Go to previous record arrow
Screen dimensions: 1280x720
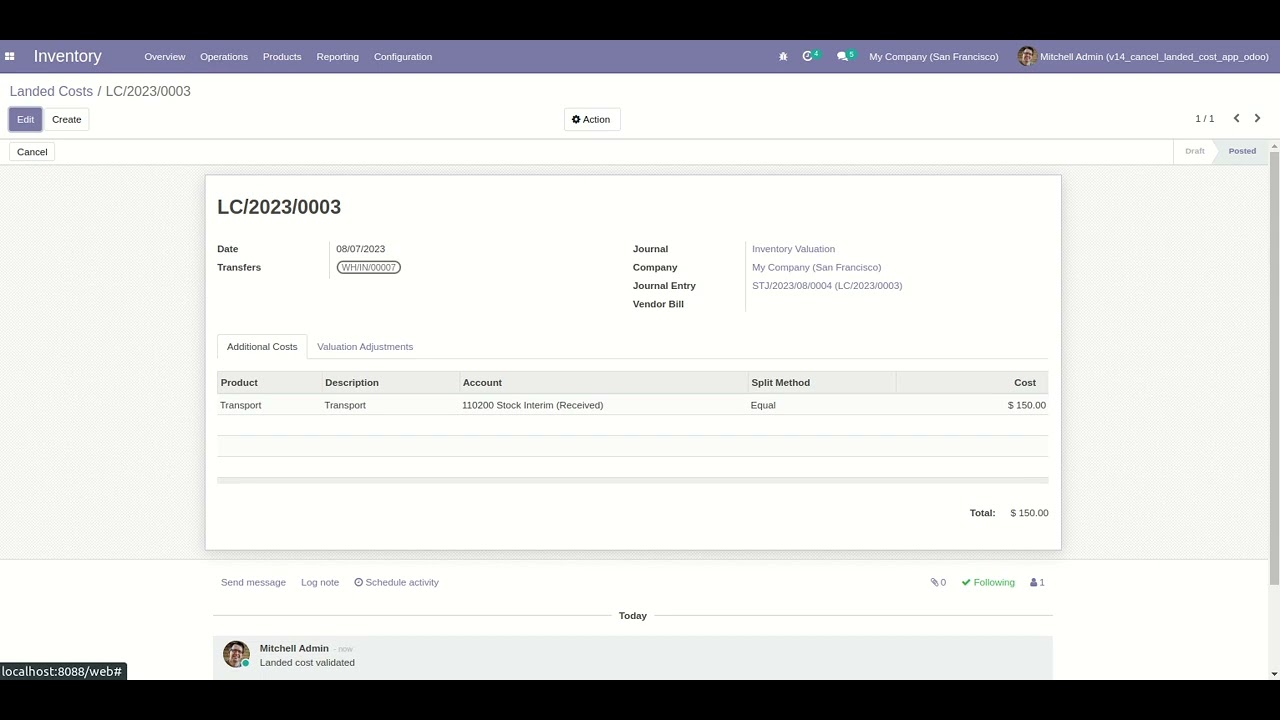(1236, 119)
